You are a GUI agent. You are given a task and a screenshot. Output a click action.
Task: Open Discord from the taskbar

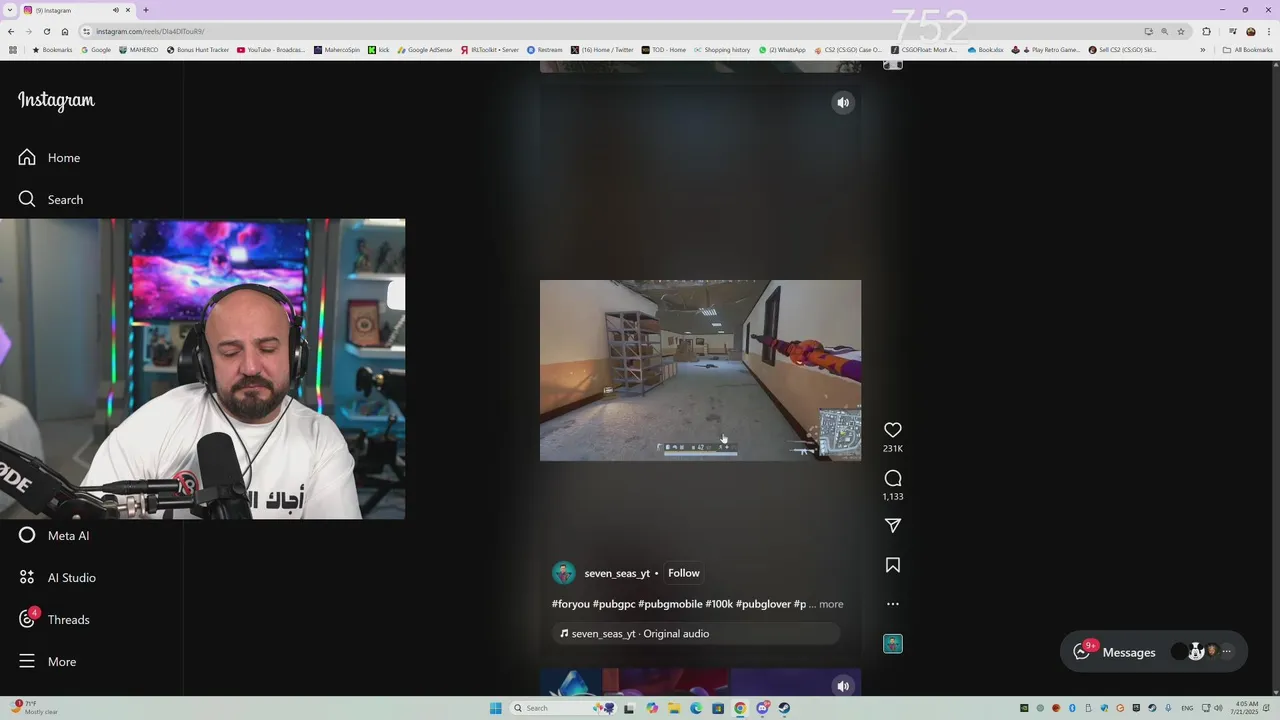point(762,708)
